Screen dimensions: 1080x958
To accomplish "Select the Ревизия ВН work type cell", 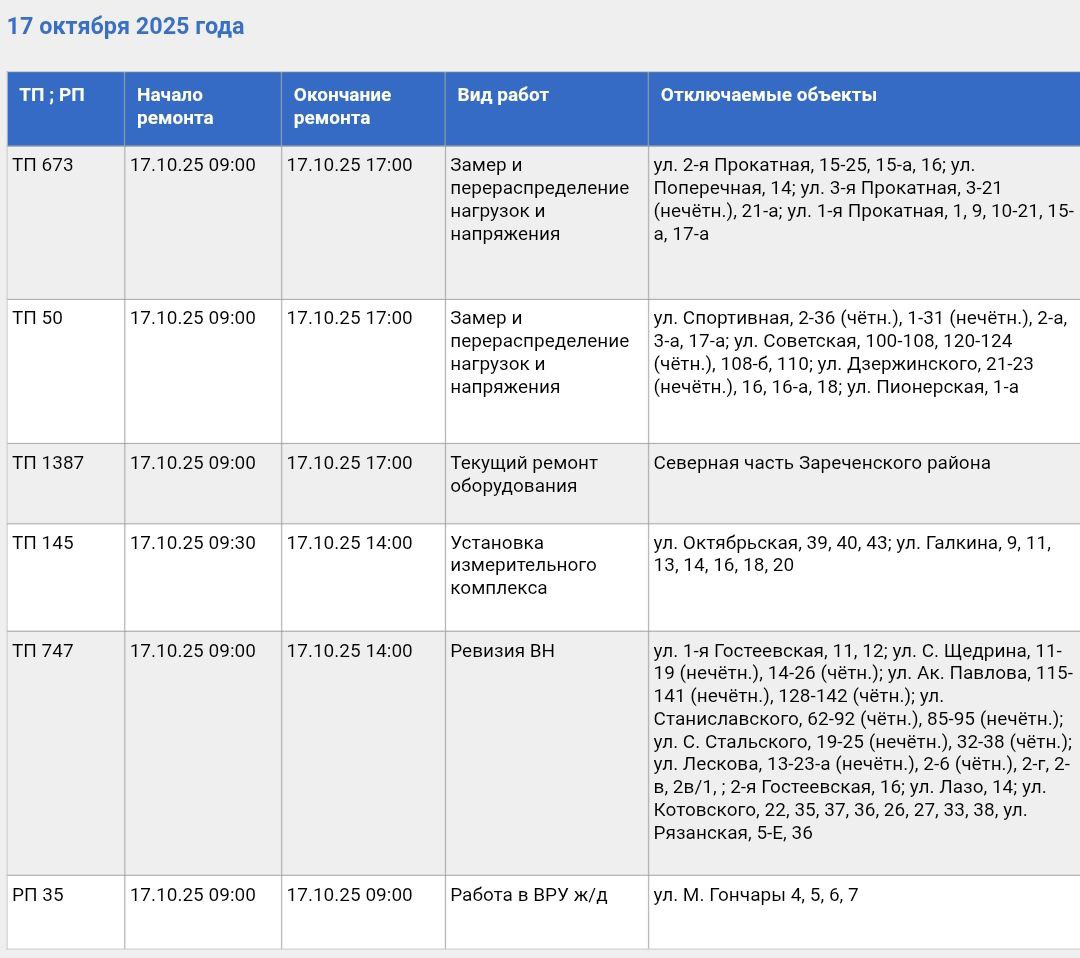I will click(x=503, y=652).
